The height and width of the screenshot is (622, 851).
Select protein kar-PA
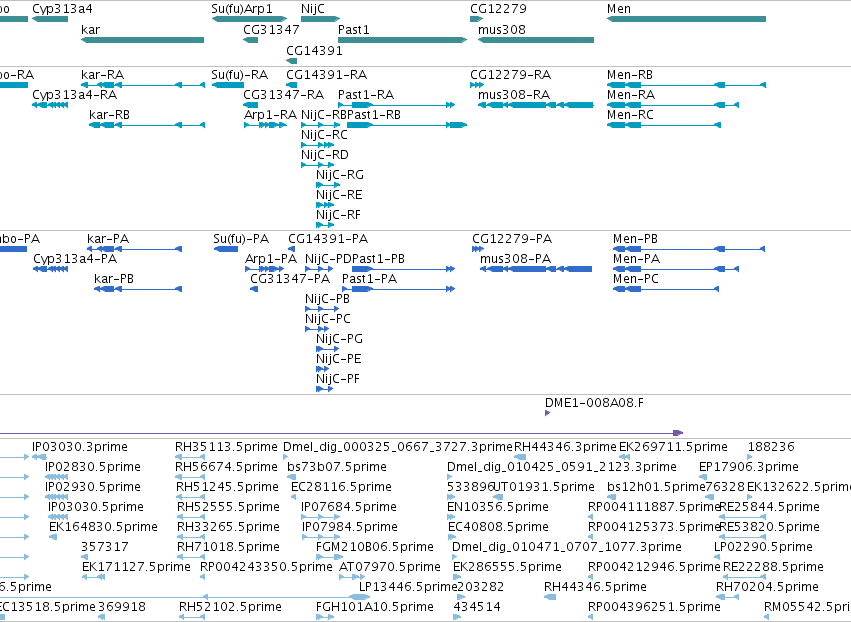[134, 249]
